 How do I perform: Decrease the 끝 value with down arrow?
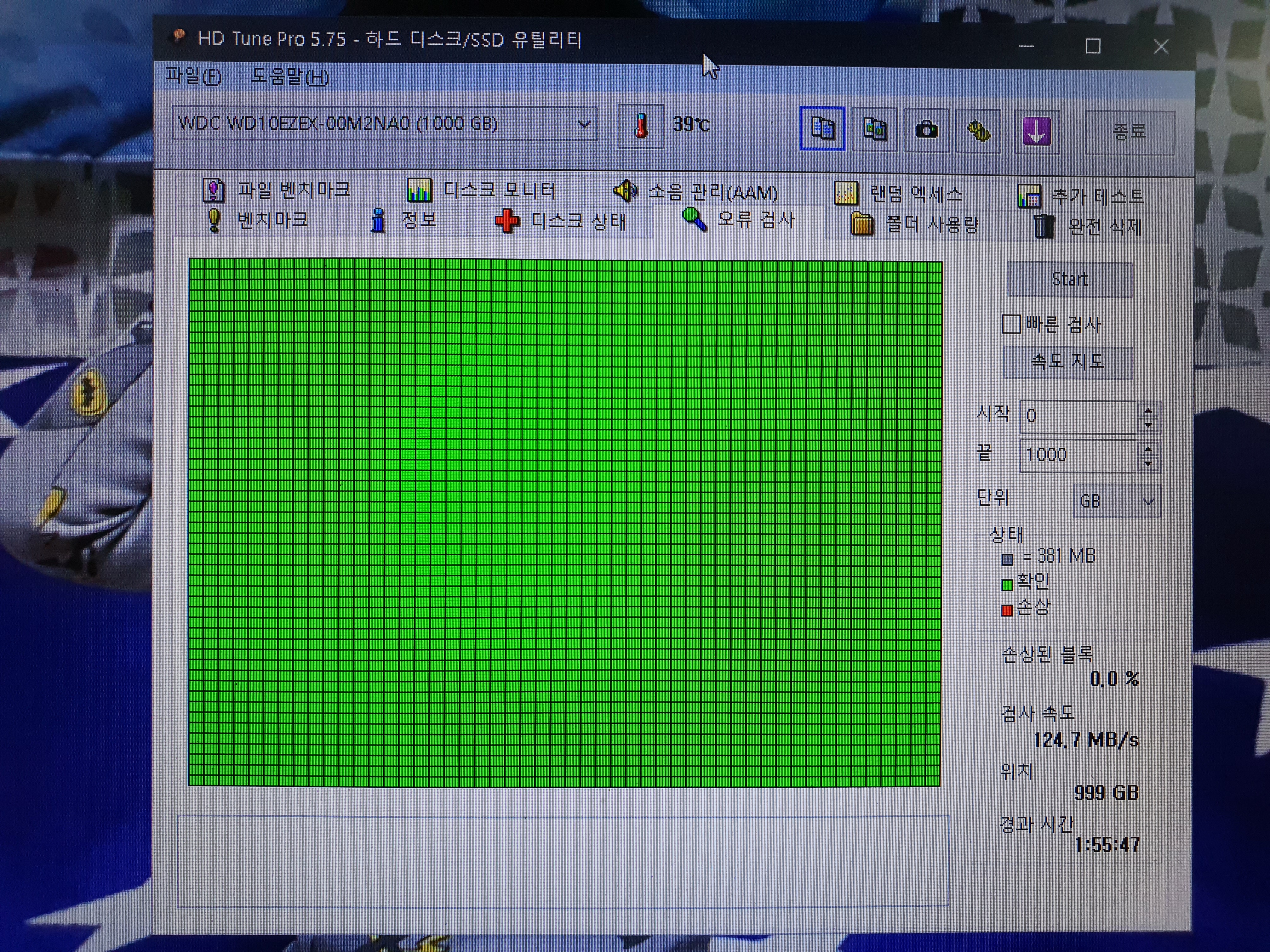pyautogui.click(x=1148, y=464)
